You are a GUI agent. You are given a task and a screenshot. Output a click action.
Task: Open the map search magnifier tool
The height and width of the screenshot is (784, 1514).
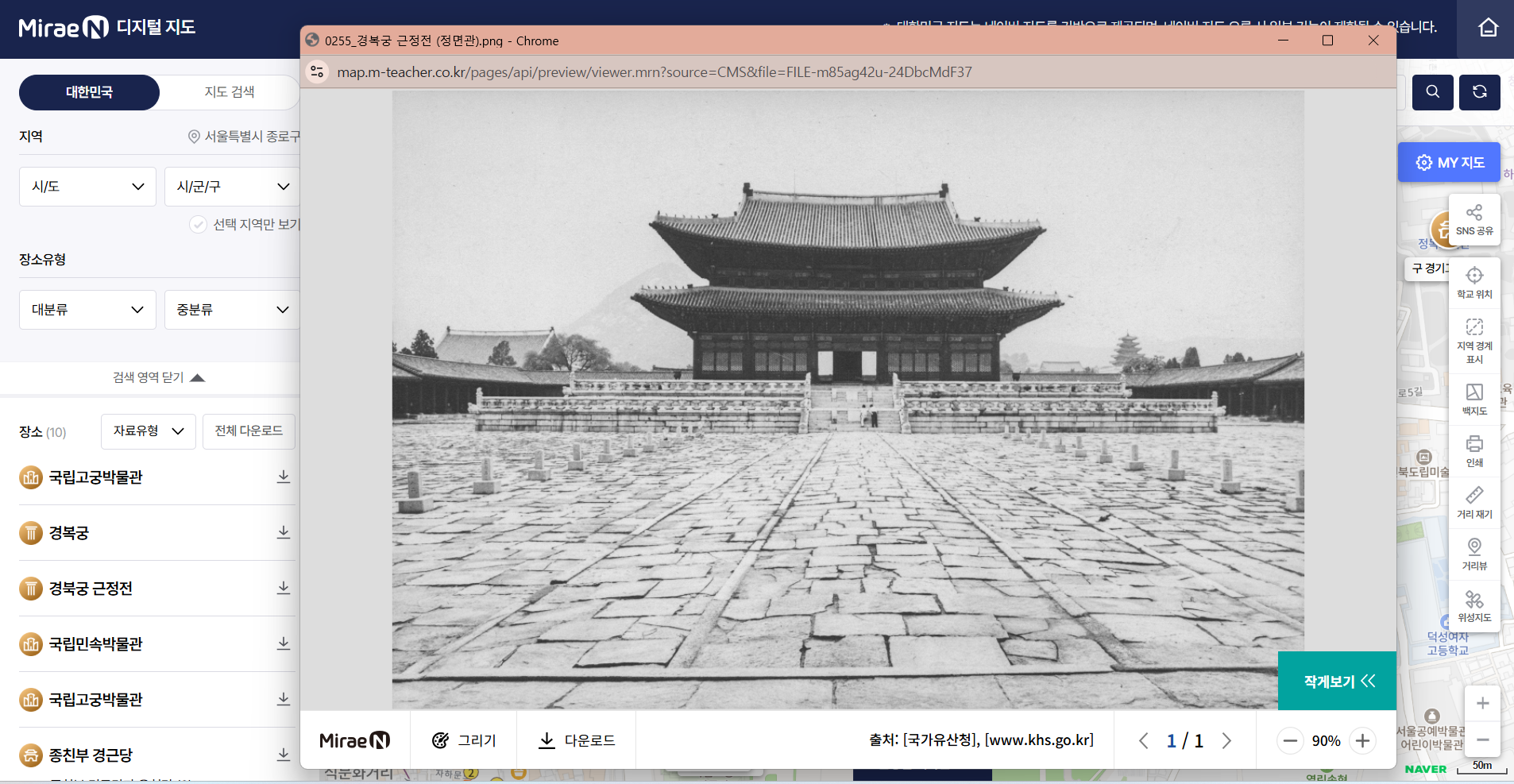coord(1432,92)
